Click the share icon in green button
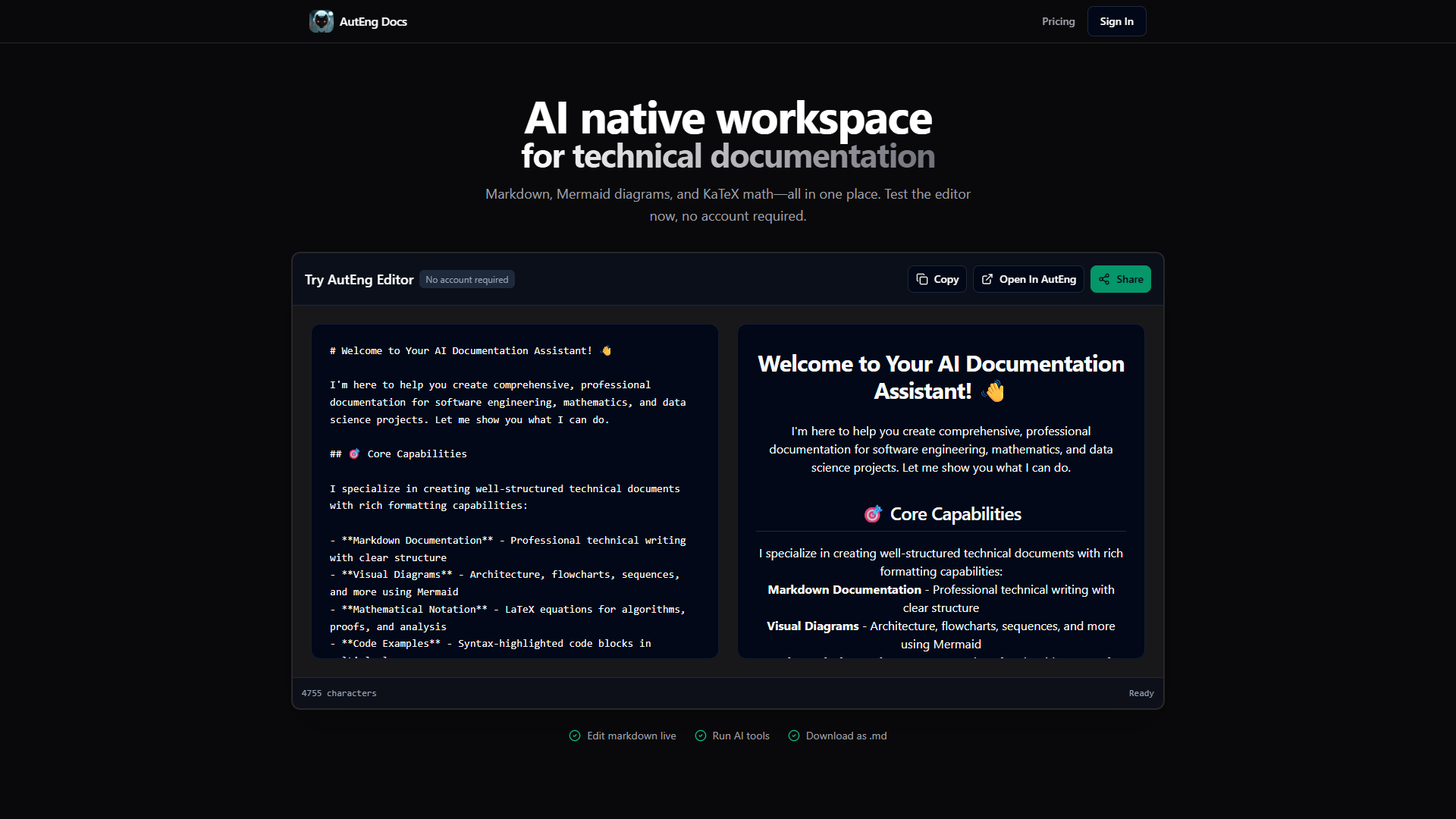Screen dimensions: 1456x819 pyautogui.click(x=1104, y=279)
